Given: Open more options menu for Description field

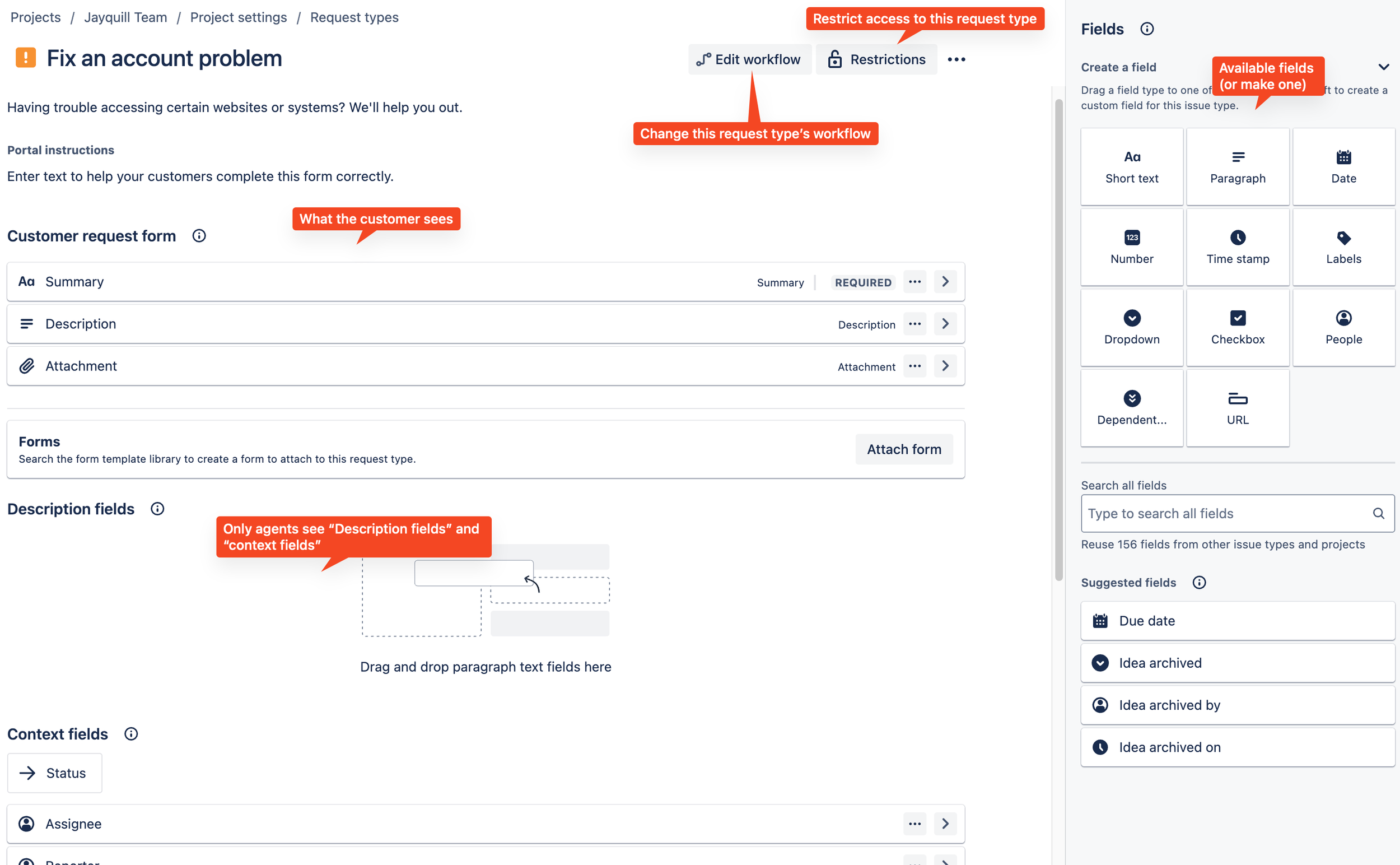Looking at the screenshot, I should point(914,324).
